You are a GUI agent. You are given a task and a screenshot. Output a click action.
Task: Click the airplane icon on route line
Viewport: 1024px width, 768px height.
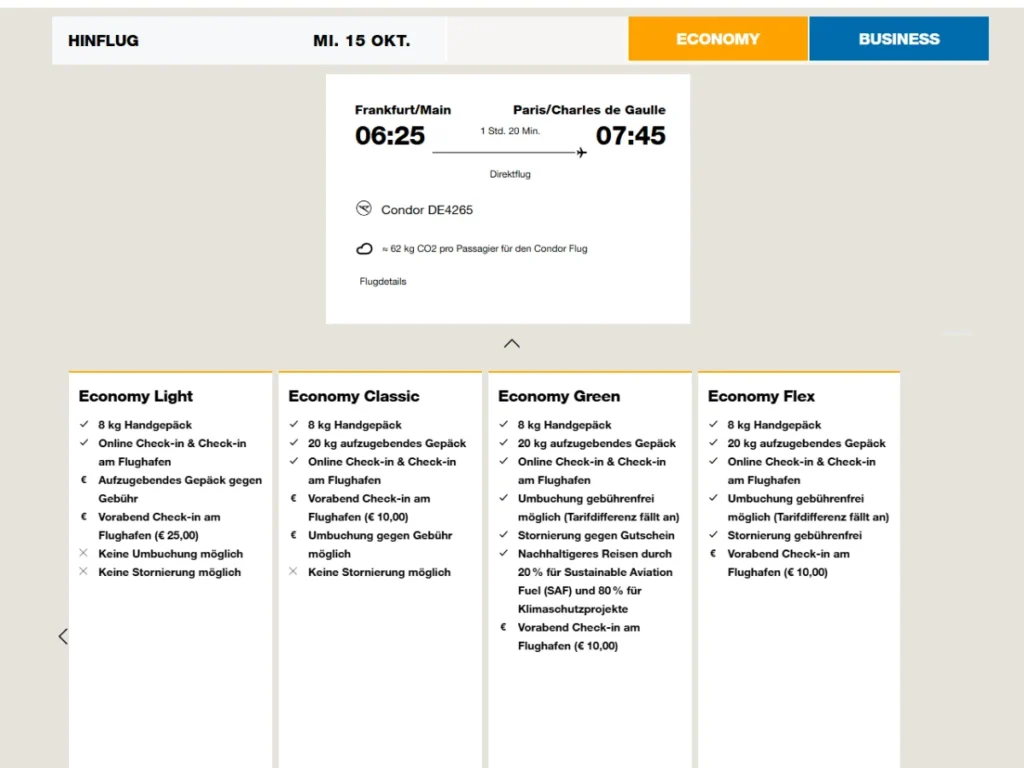coord(581,153)
